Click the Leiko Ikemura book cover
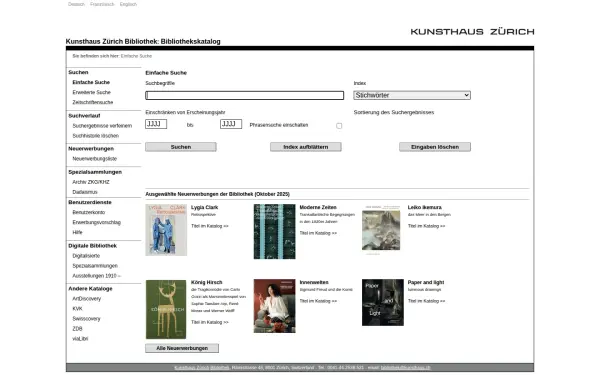This screenshot has height=375, width=600. click(381, 230)
